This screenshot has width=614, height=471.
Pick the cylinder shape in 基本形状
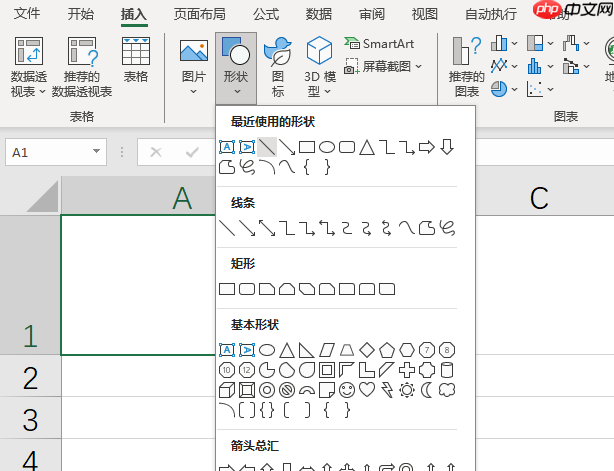coord(447,370)
